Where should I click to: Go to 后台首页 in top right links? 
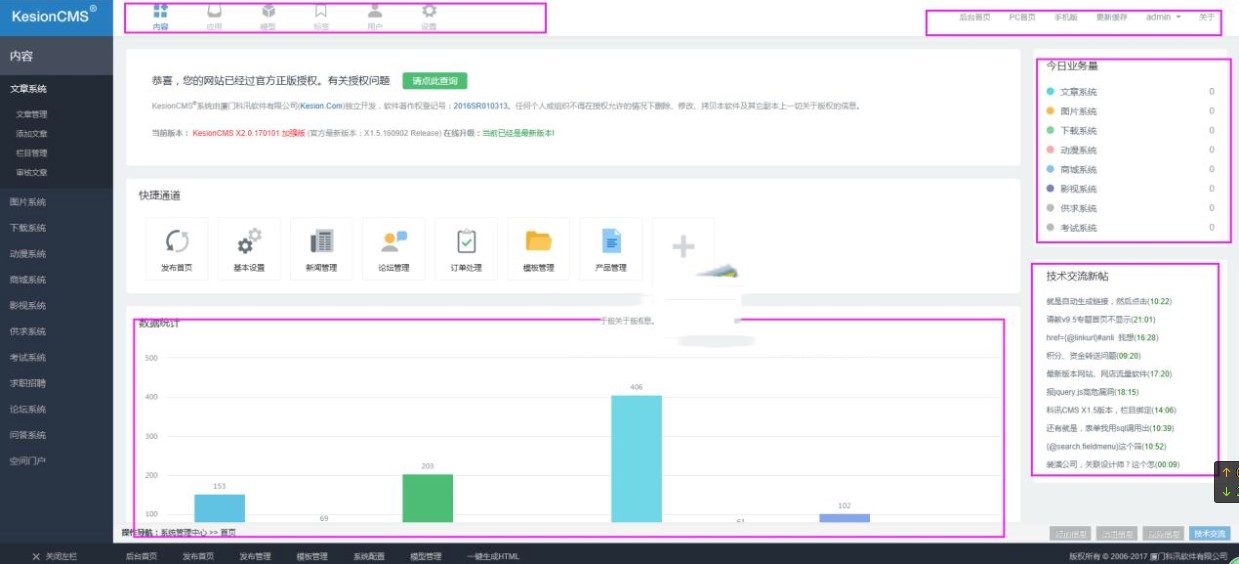pos(975,17)
